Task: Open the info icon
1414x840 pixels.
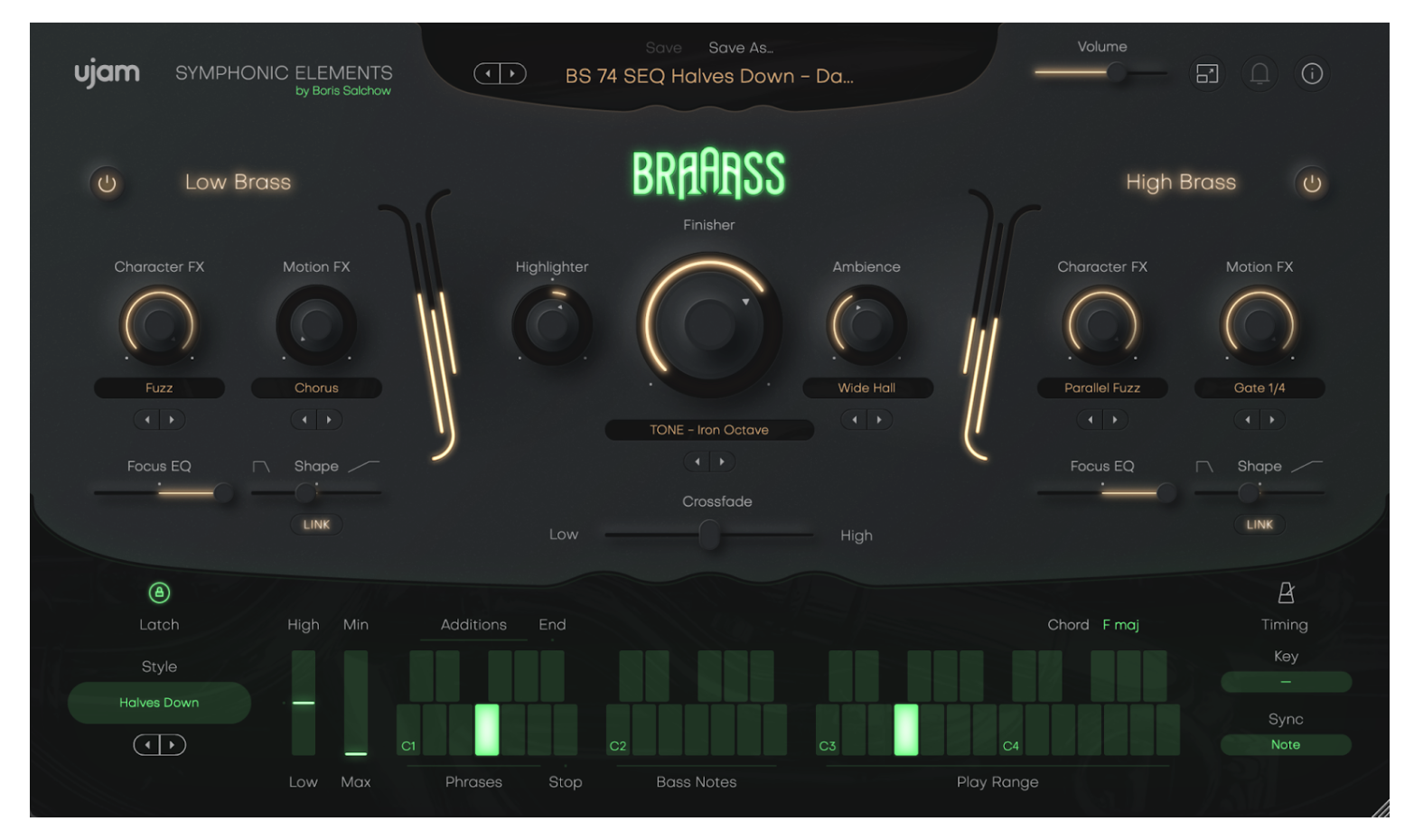Action: tap(1312, 73)
